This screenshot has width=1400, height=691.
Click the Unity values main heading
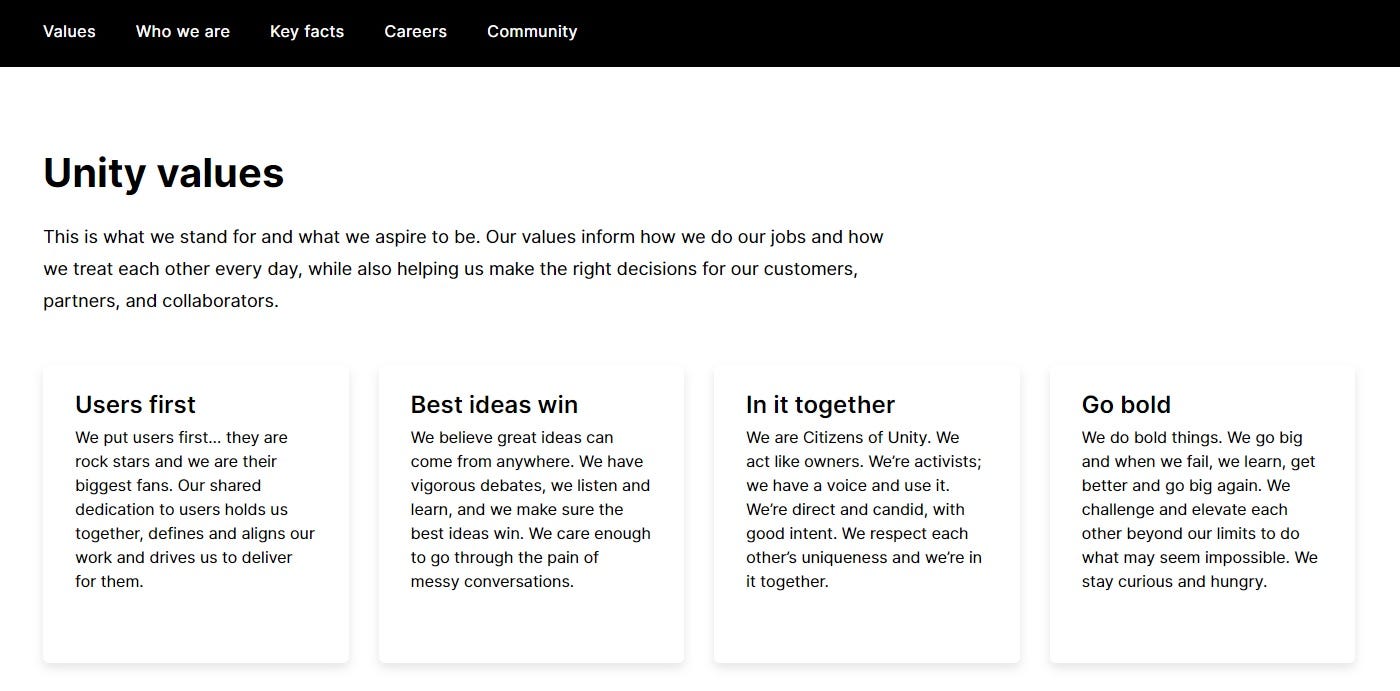(x=164, y=173)
